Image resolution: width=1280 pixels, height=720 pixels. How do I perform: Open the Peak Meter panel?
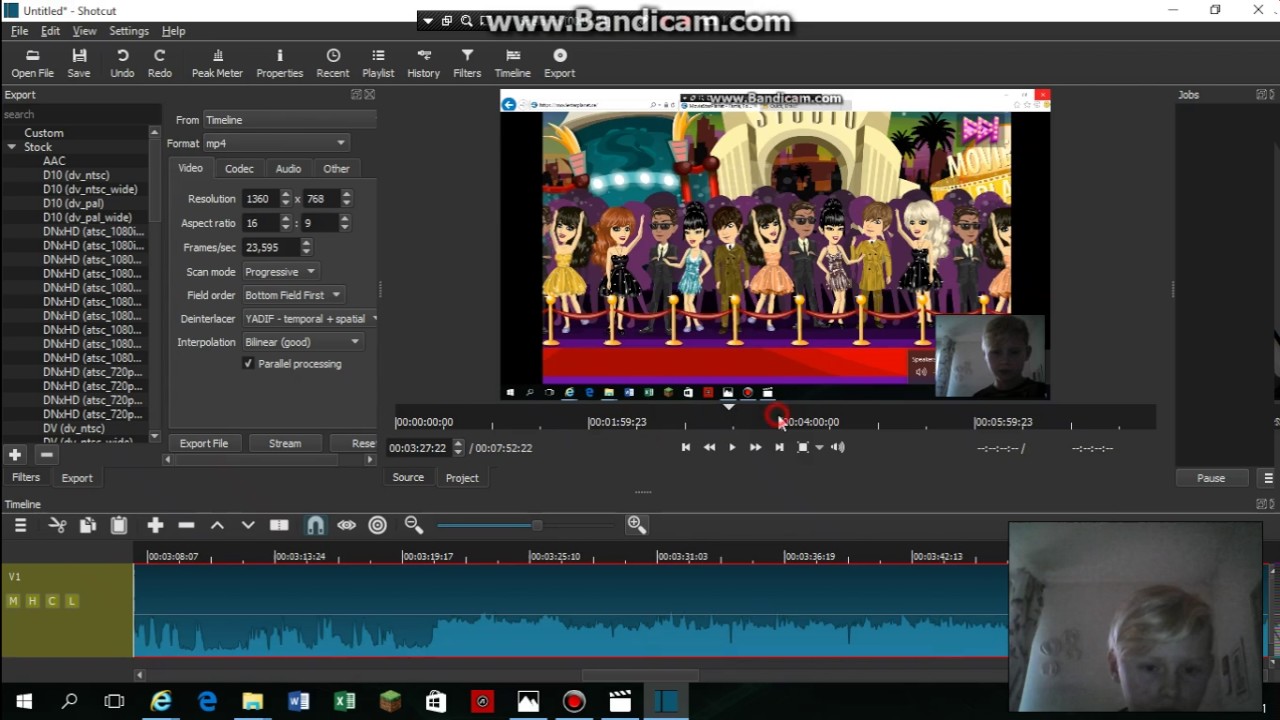coord(217,64)
